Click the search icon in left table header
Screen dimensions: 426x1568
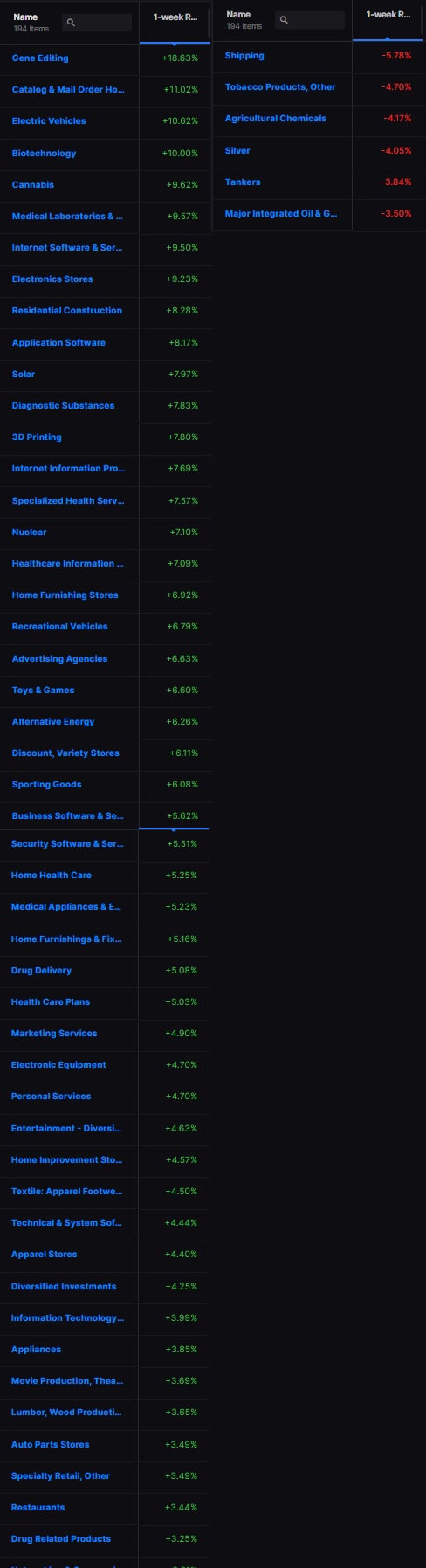click(x=71, y=23)
